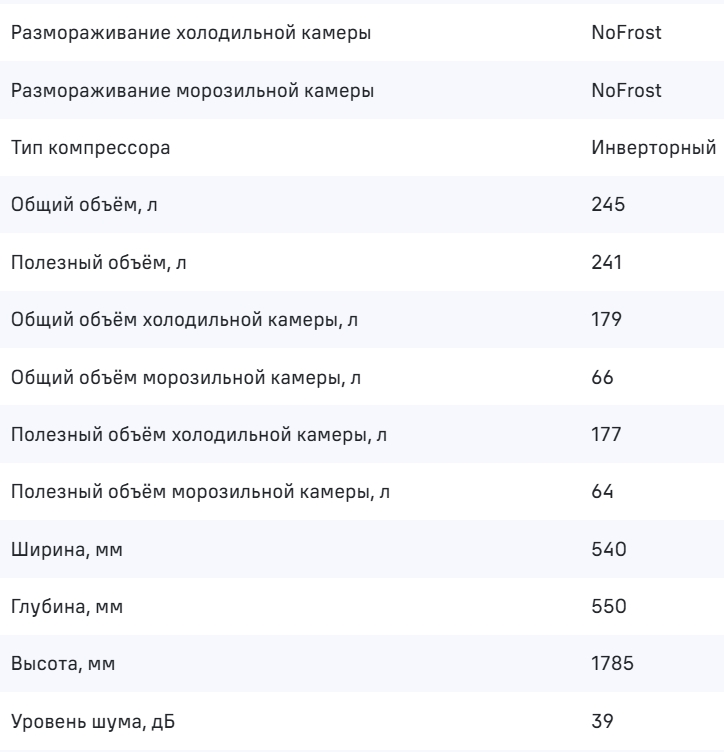Click NoFrost value for холодильной камеры defrost
Screen dimensions: 724x752
[x=626, y=33]
